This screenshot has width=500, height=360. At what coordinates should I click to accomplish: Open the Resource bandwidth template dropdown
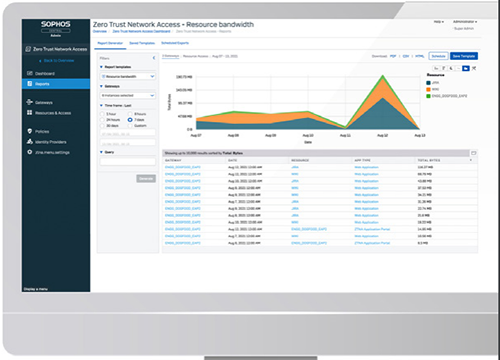(128, 76)
